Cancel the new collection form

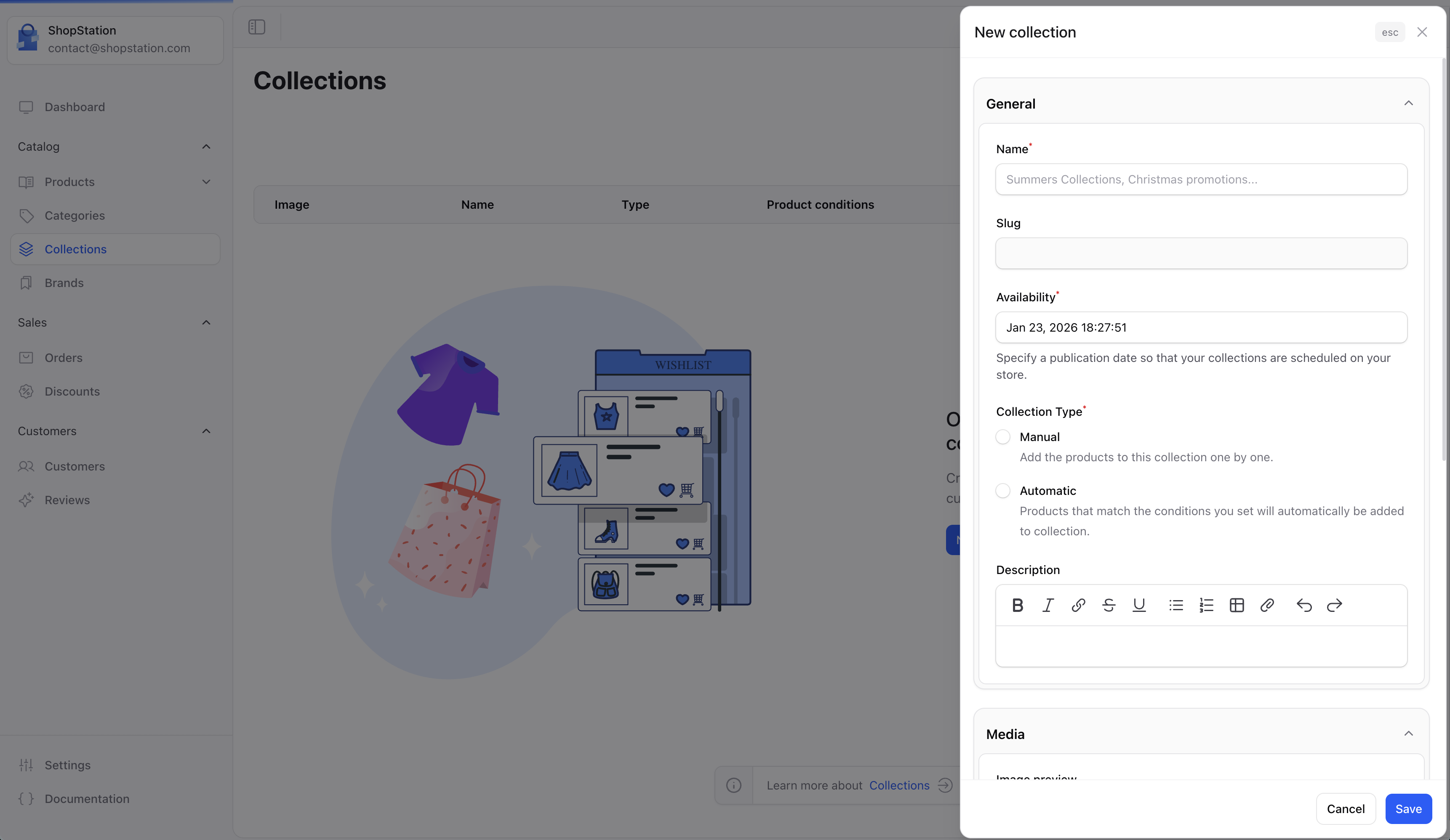click(1345, 809)
